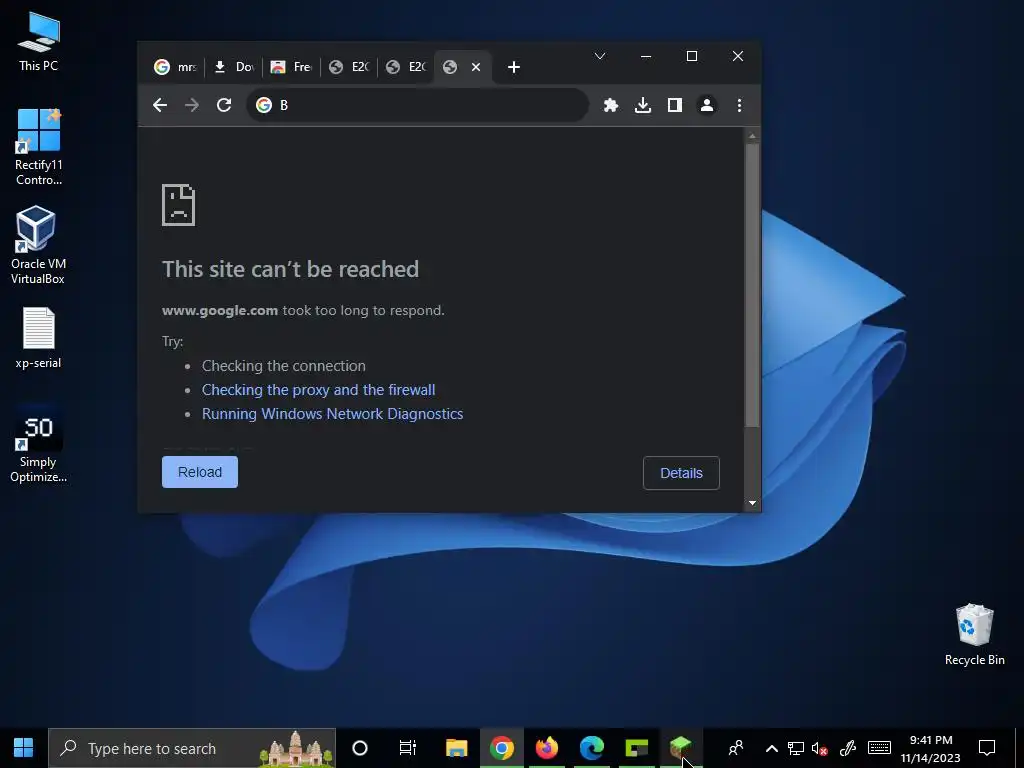Image resolution: width=1024 pixels, height=768 pixels.
Task: Click the Minecraft grass block taskbar icon
Action: pos(681,748)
